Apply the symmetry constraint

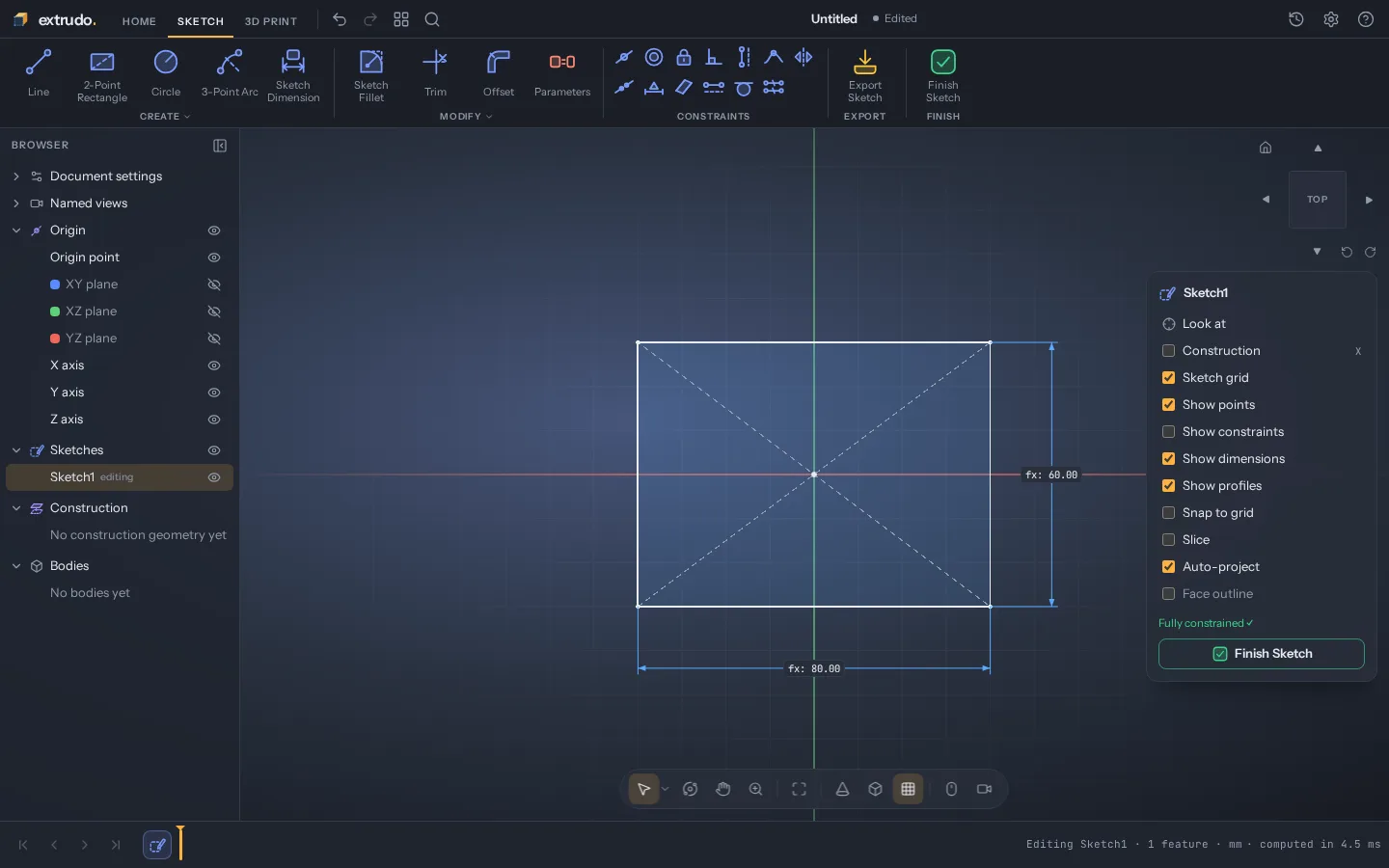(803, 58)
